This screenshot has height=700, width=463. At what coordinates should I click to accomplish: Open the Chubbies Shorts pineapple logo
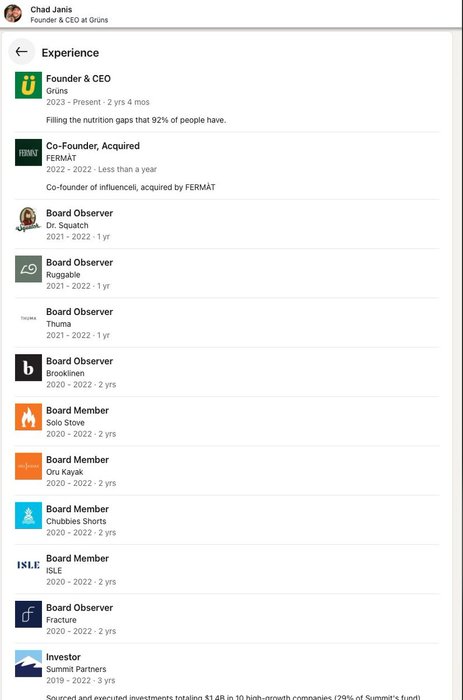point(28,516)
